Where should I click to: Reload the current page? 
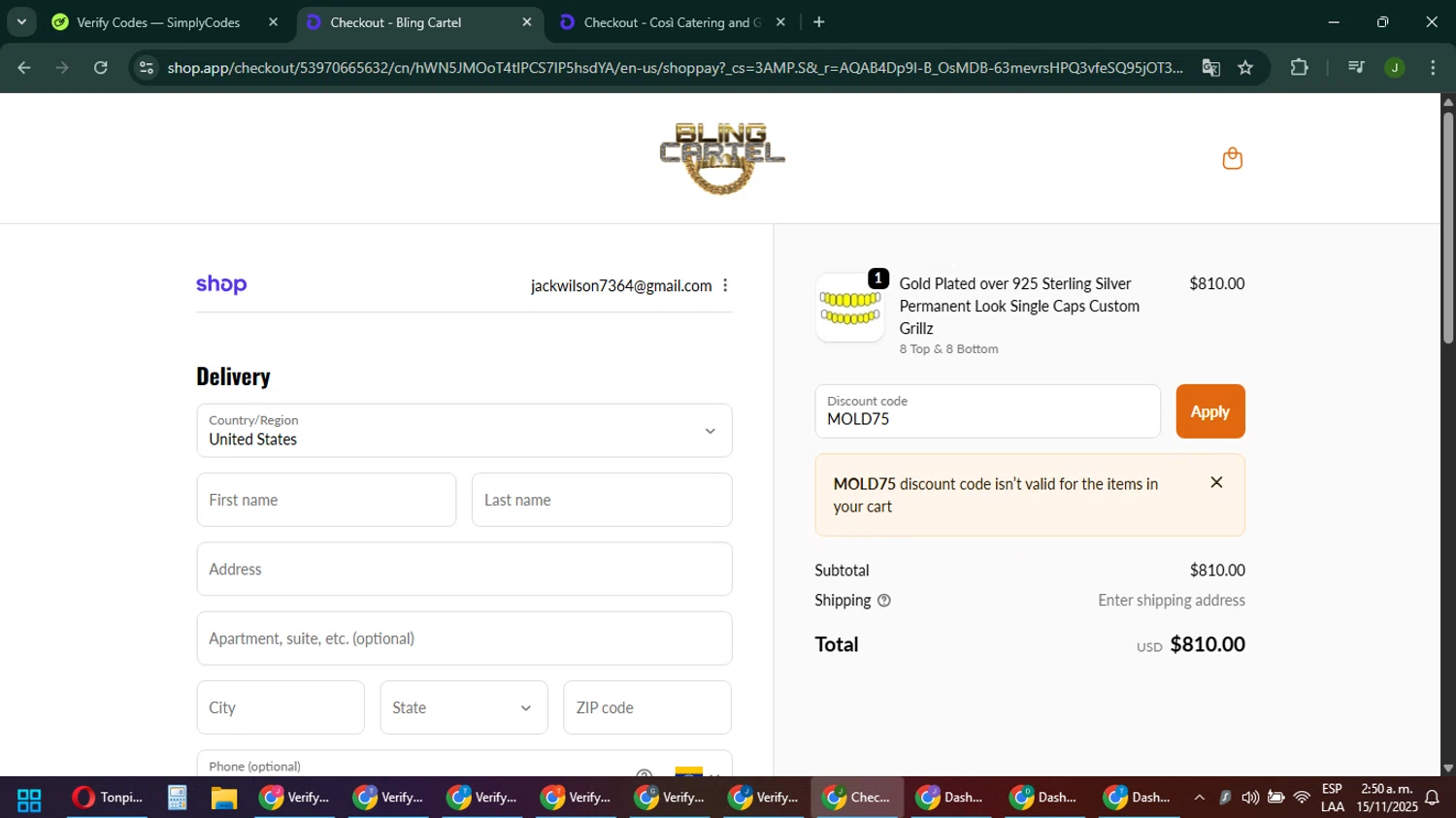tap(101, 68)
